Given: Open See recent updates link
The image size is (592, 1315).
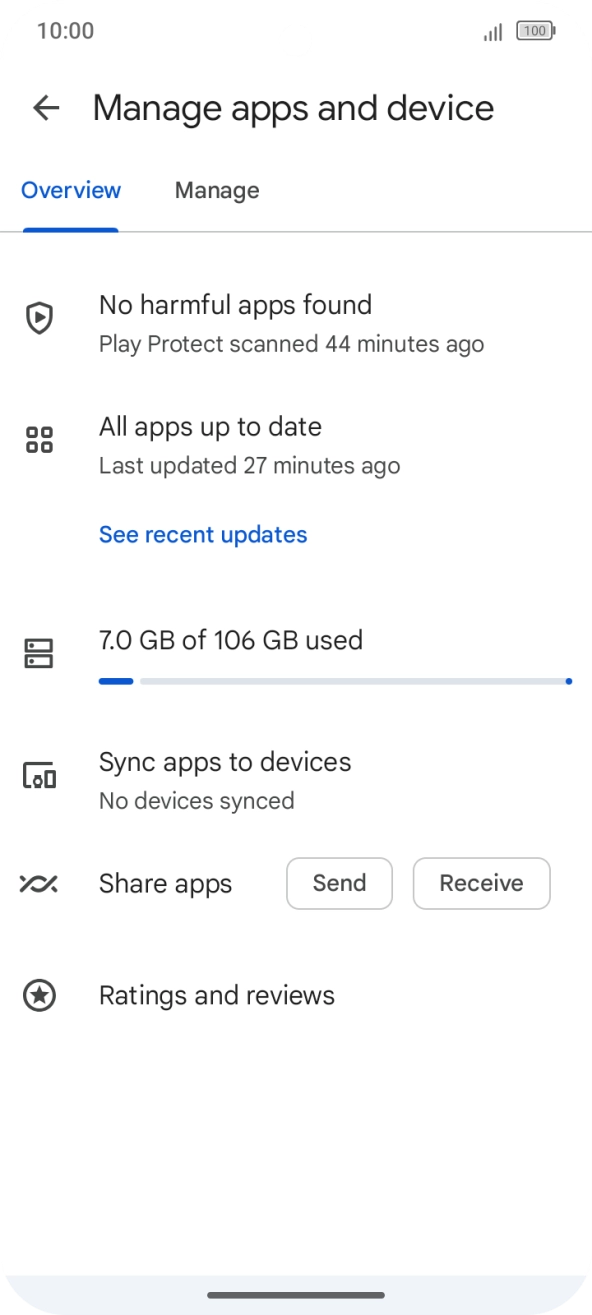Looking at the screenshot, I should (203, 535).
